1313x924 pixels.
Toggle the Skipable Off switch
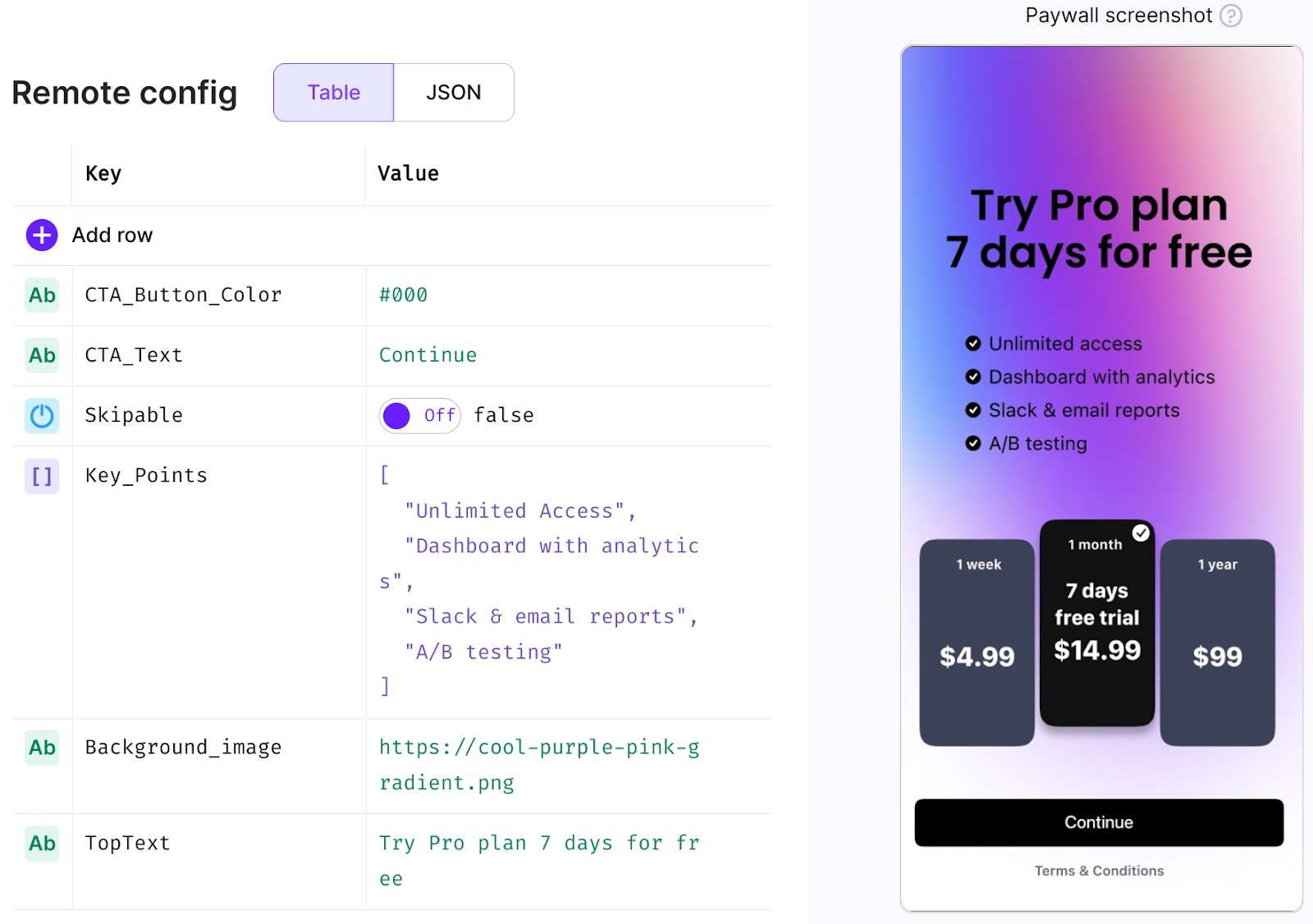click(x=419, y=416)
